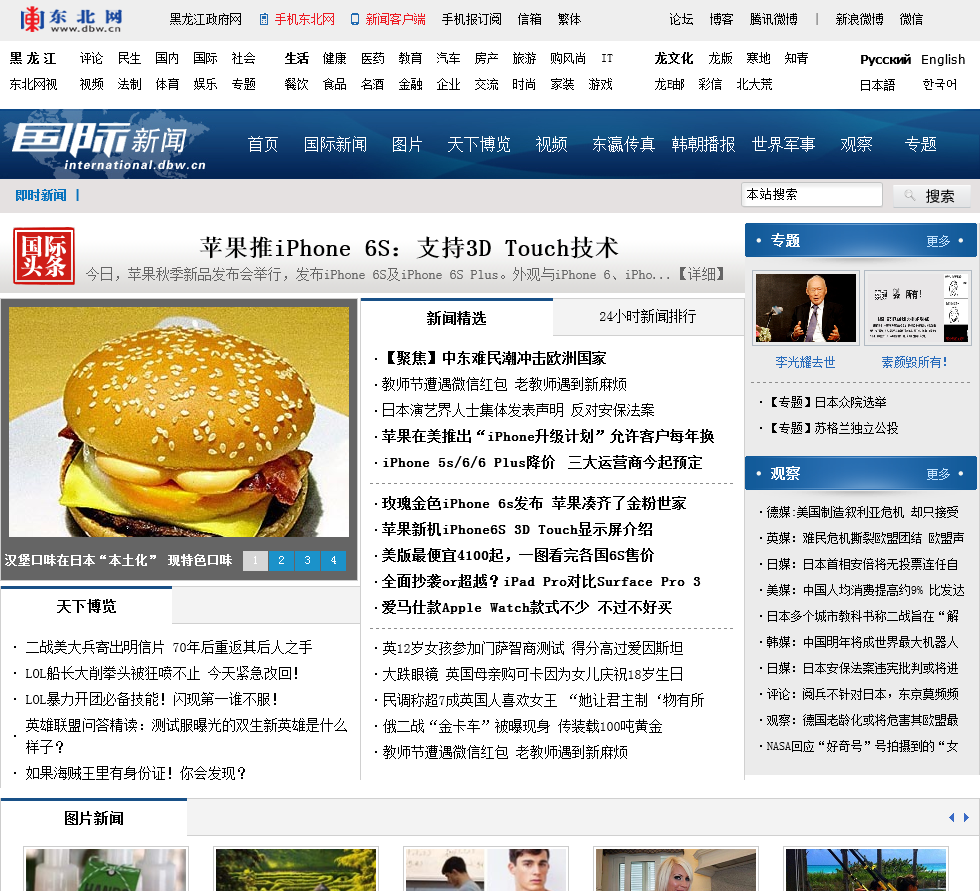Open 日本演艺界人士集体发表声明 article
The image size is (980, 891).
click(x=518, y=411)
